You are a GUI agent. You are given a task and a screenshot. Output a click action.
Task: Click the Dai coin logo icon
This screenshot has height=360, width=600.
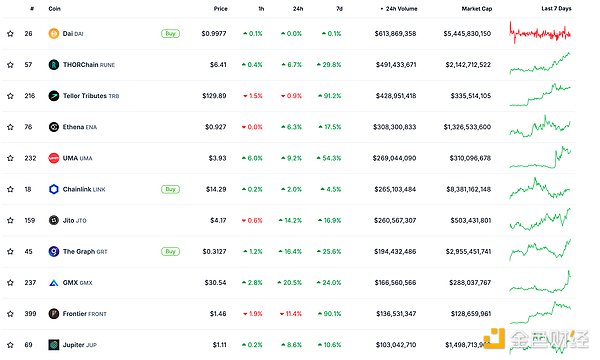click(x=54, y=34)
